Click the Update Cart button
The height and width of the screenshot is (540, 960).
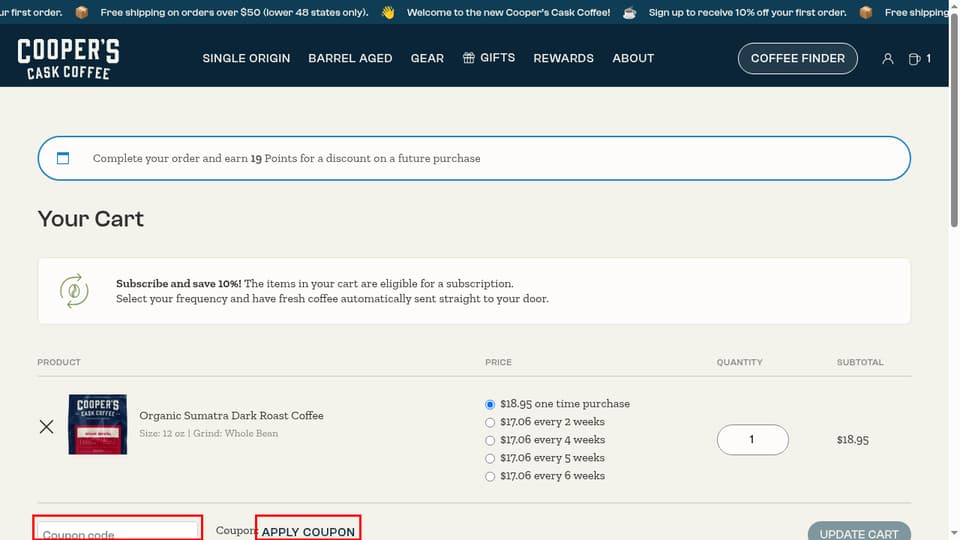pos(859,531)
